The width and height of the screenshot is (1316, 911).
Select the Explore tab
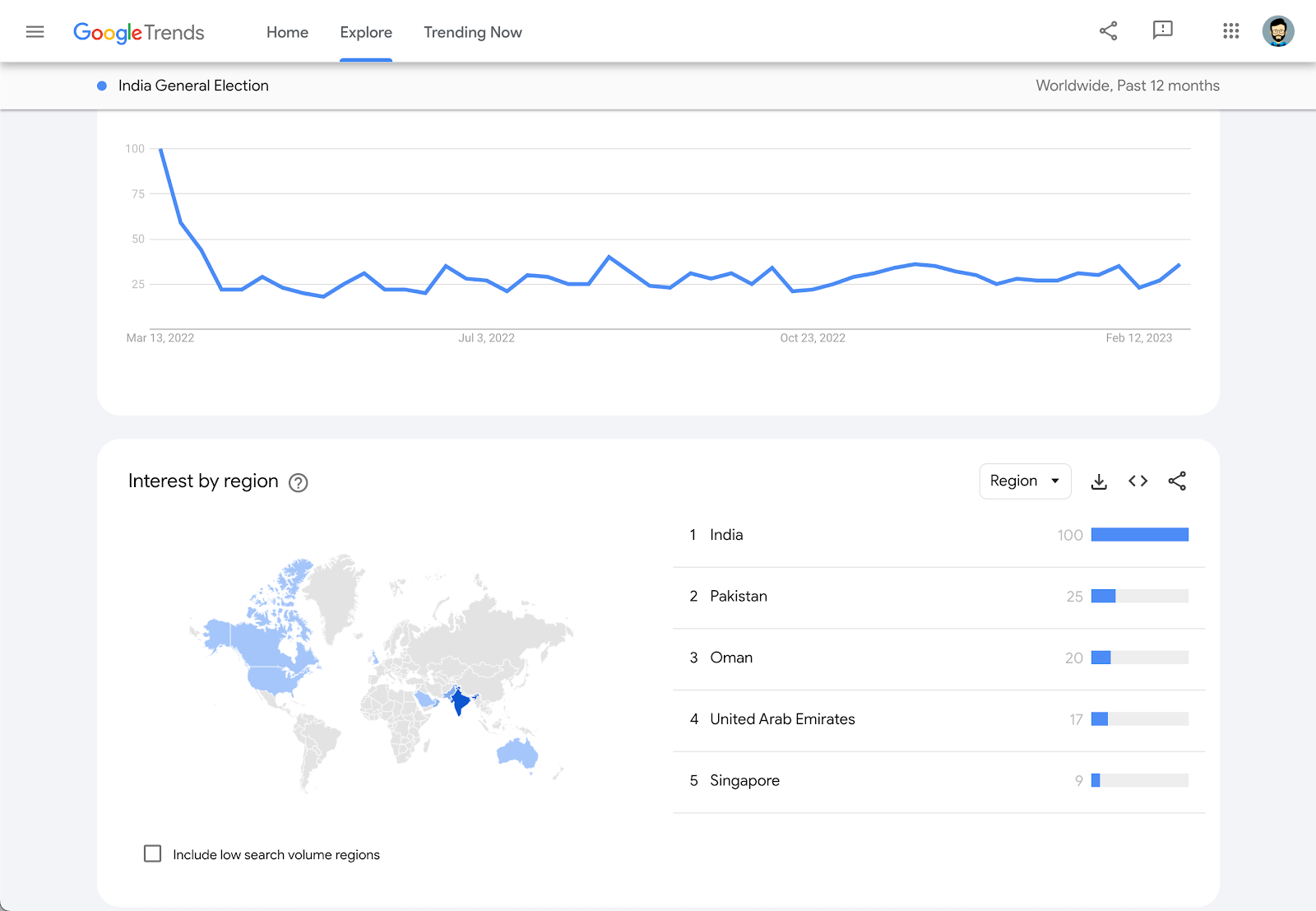point(366,32)
